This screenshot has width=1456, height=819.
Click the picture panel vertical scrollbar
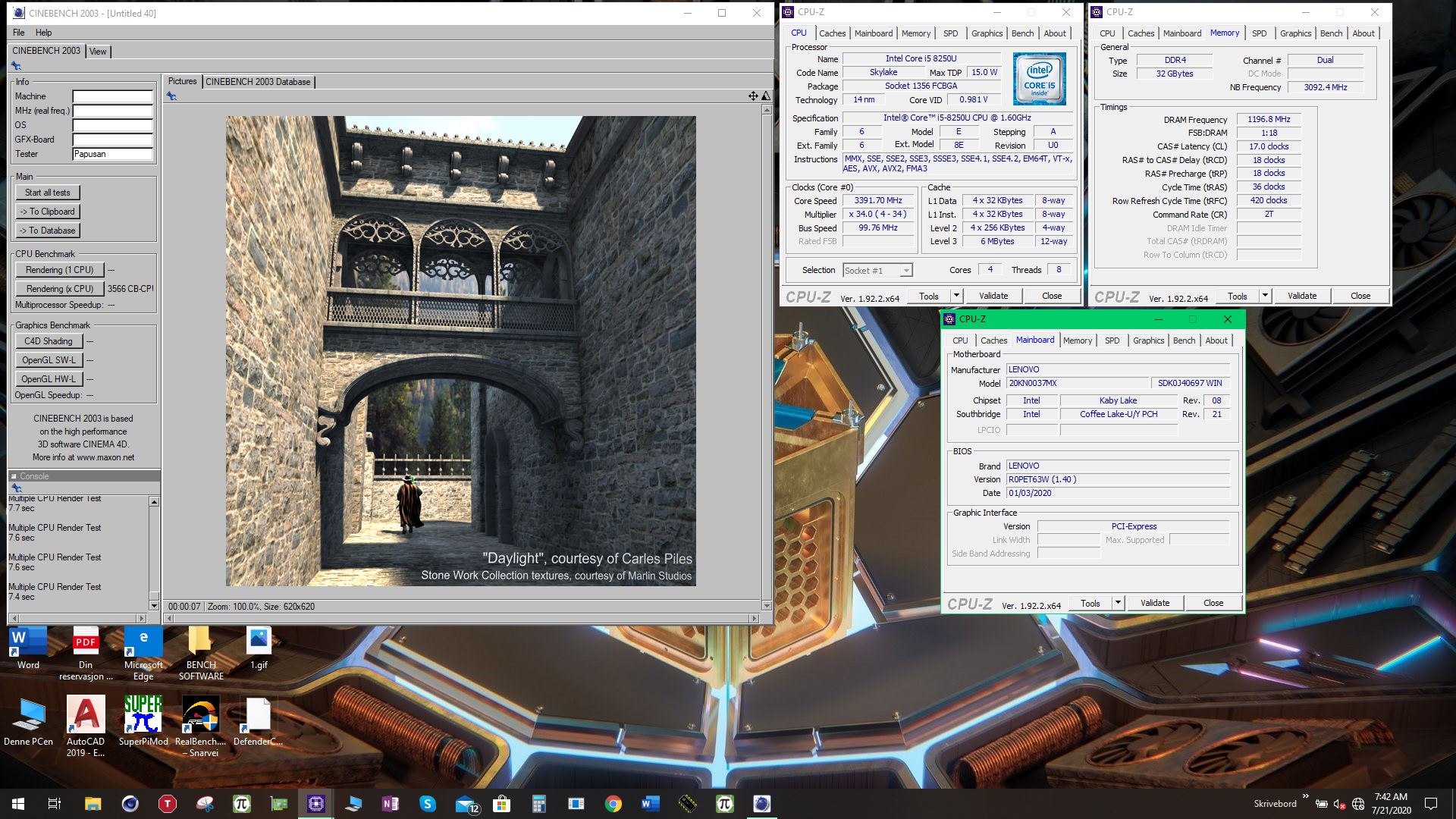tap(766, 356)
